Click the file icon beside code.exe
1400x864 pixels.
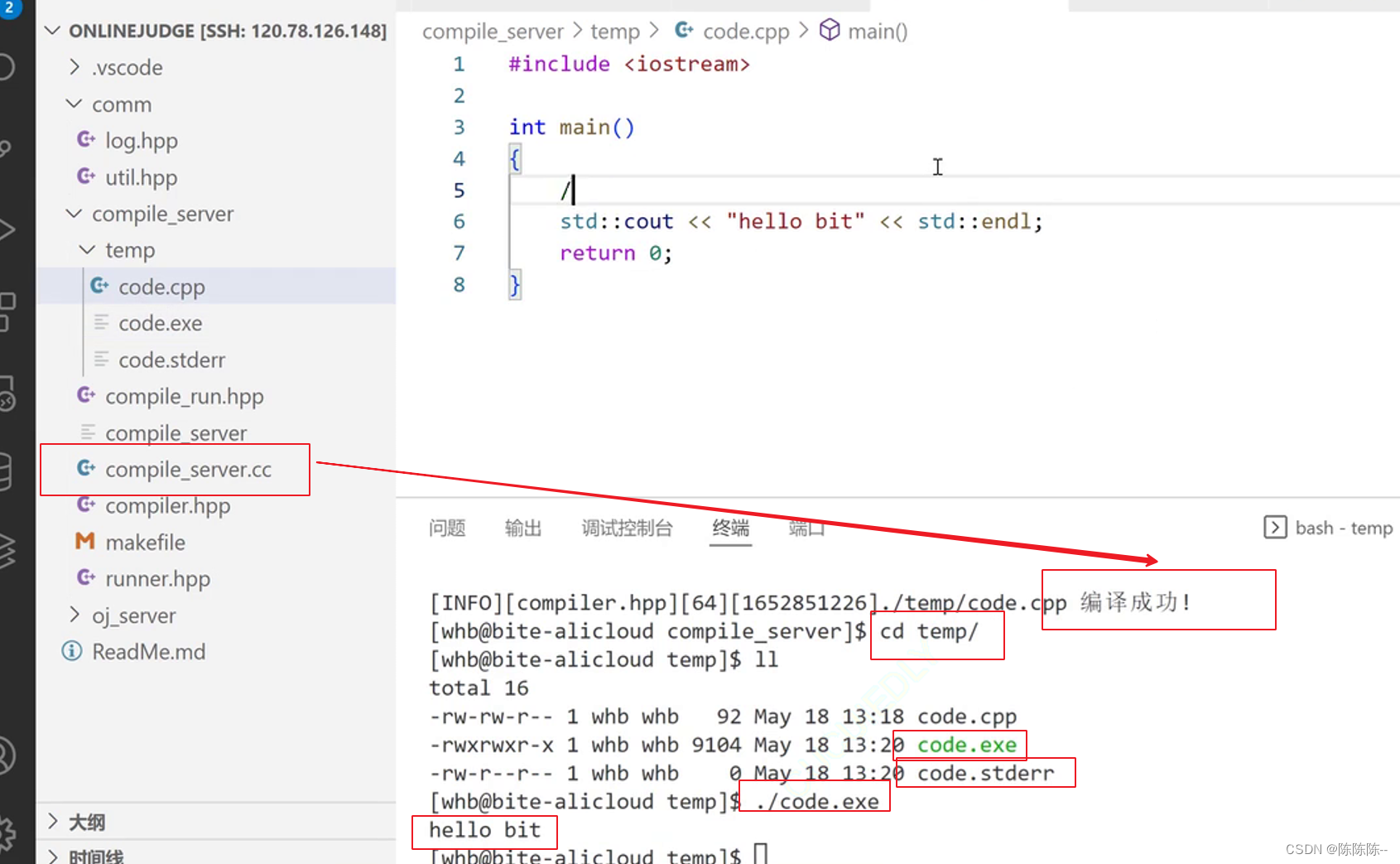(101, 322)
